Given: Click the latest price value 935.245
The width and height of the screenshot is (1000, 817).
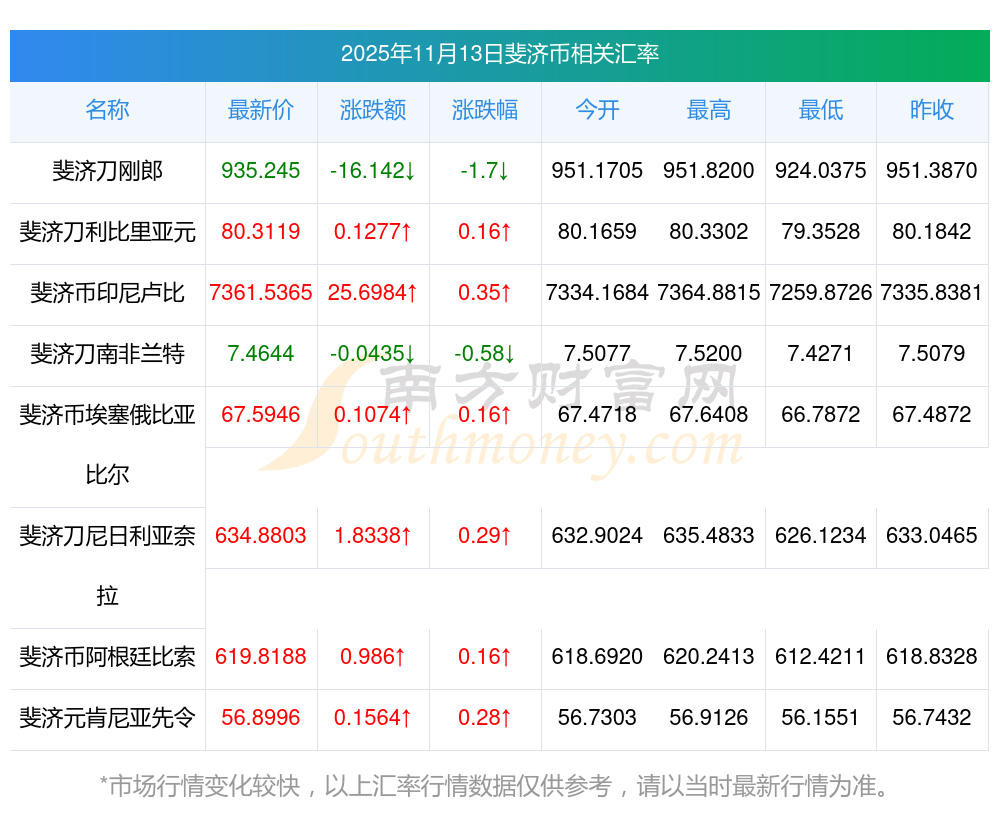Looking at the screenshot, I should [x=261, y=171].
